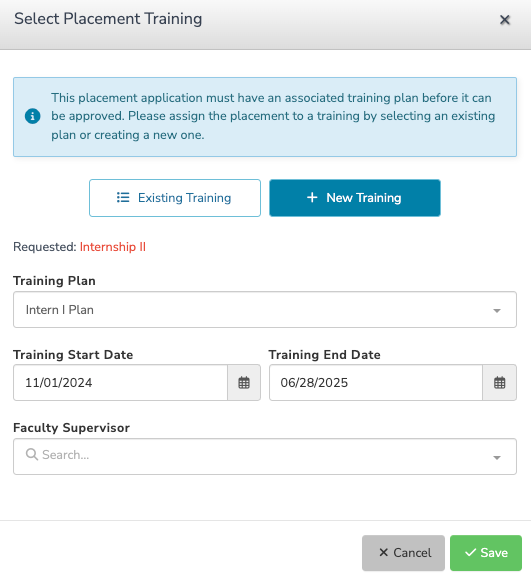531x581 pixels.
Task: Click the blue informational alert message
Action: tap(265, 117)
